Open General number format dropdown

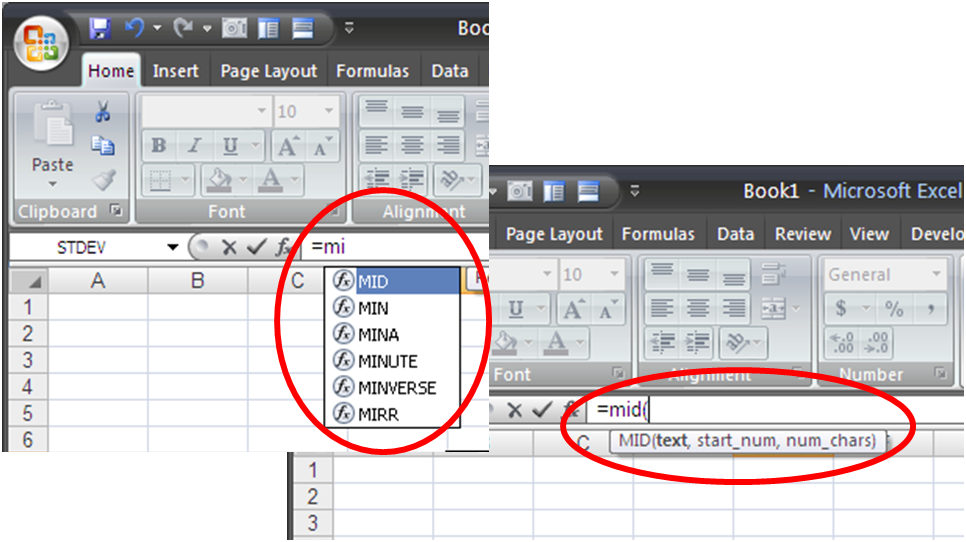(937, 274)
